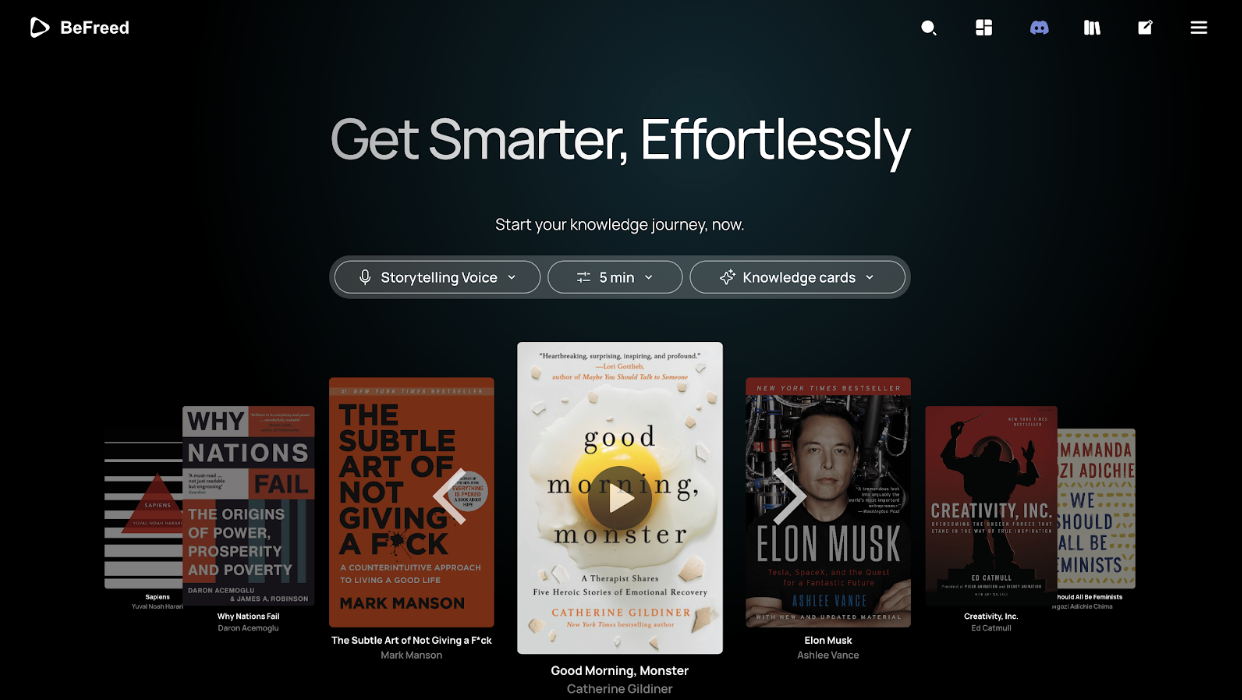Click The Subtle Art title link
Screen dimensions: 1242x700
click(411, 640)
